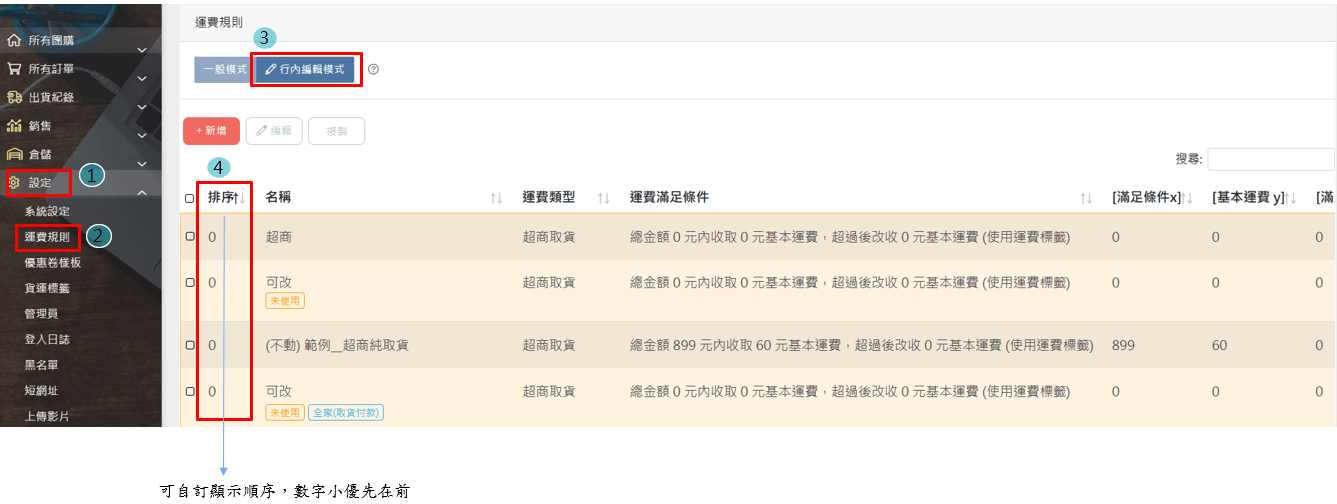Screen dimensions: 1337x504
Task: Open 運費規則 in the sidebar
Action: click(x=47, y=238)
